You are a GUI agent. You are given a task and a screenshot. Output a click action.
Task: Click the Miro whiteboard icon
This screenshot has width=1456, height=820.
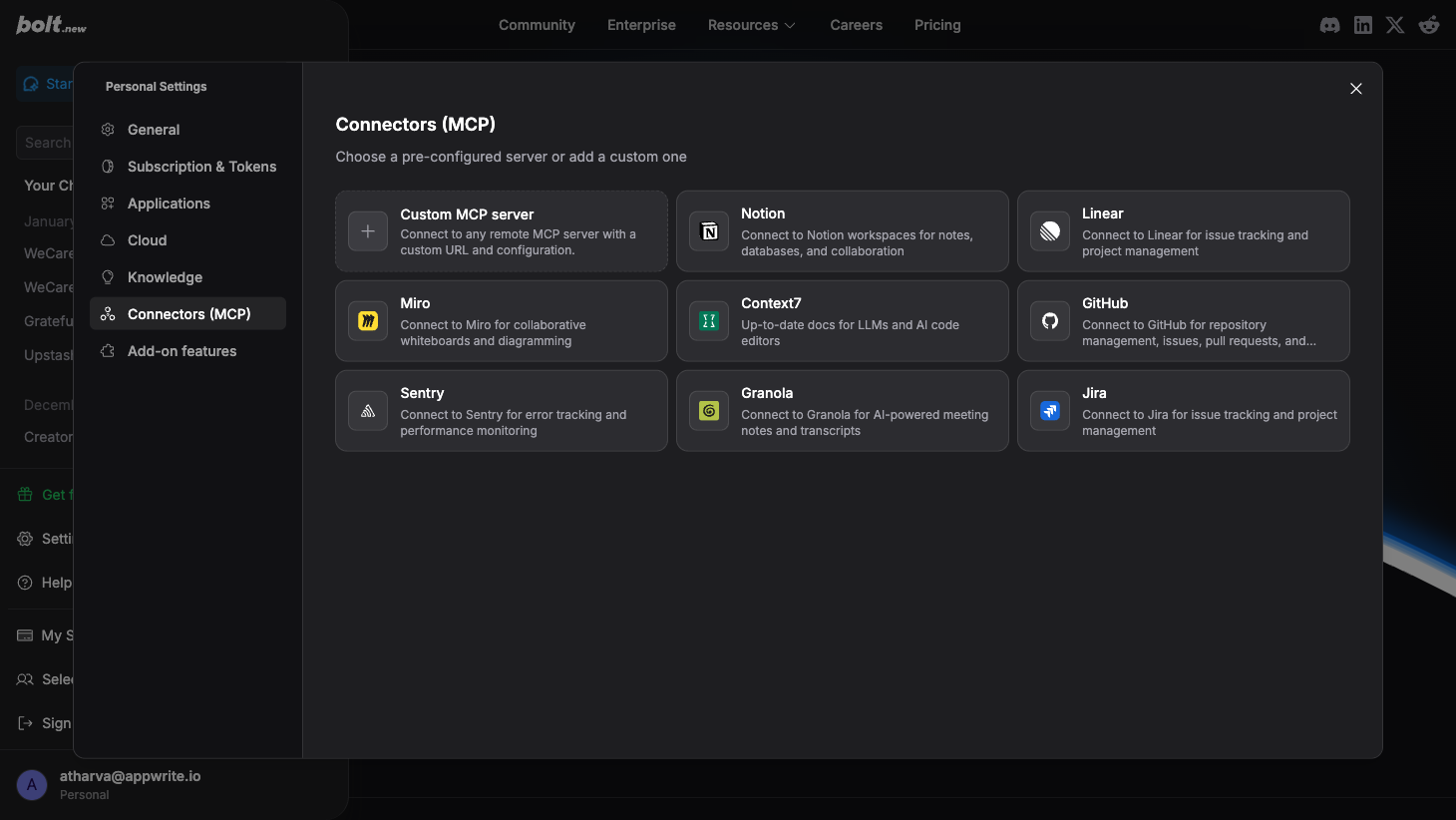tap(367, 320)
